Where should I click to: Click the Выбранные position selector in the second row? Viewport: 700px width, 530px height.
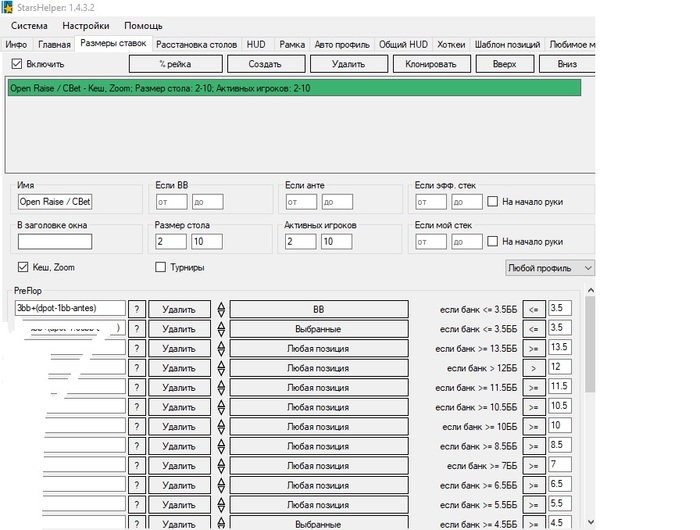(x=318, y=328)
